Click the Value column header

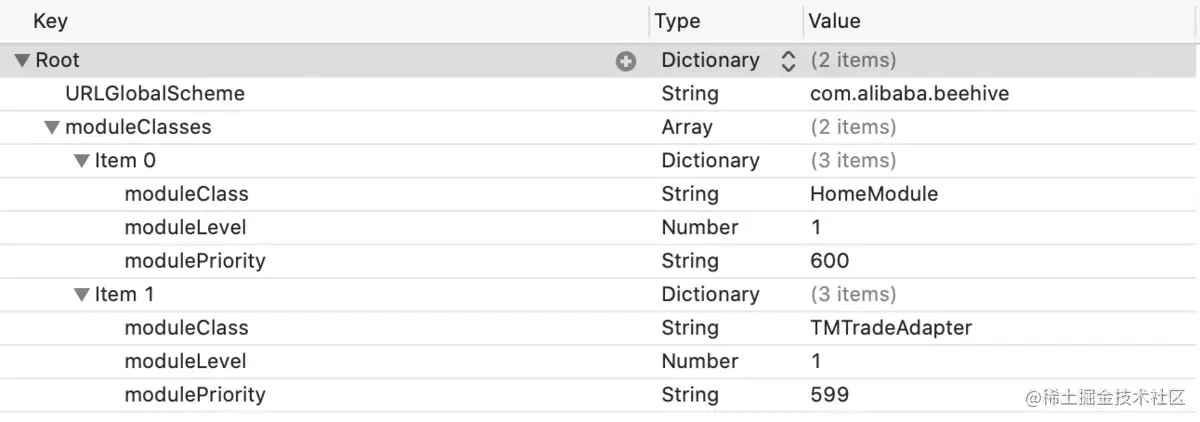coord(834,20)
